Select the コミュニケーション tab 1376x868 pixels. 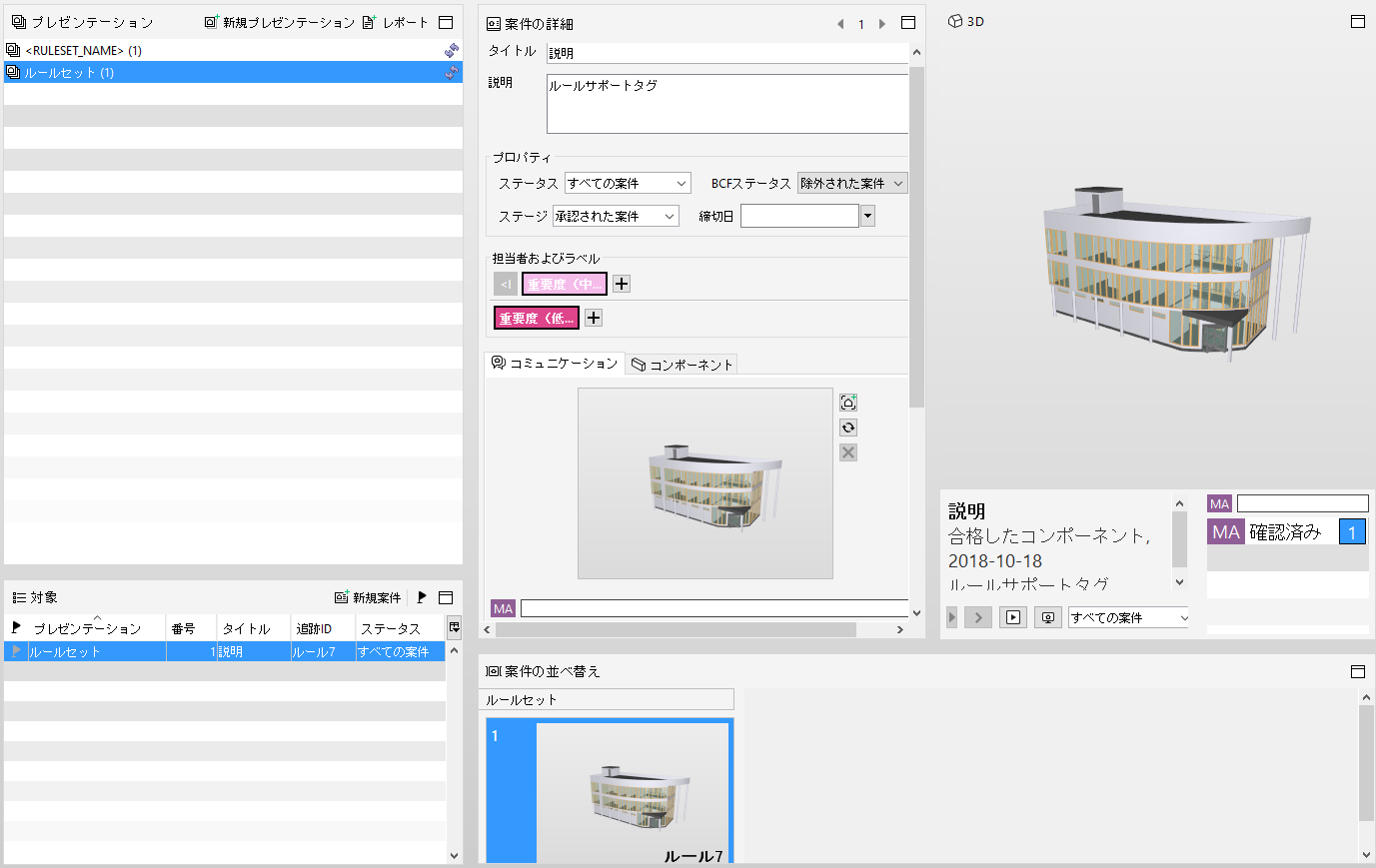(x=555, y=364)
